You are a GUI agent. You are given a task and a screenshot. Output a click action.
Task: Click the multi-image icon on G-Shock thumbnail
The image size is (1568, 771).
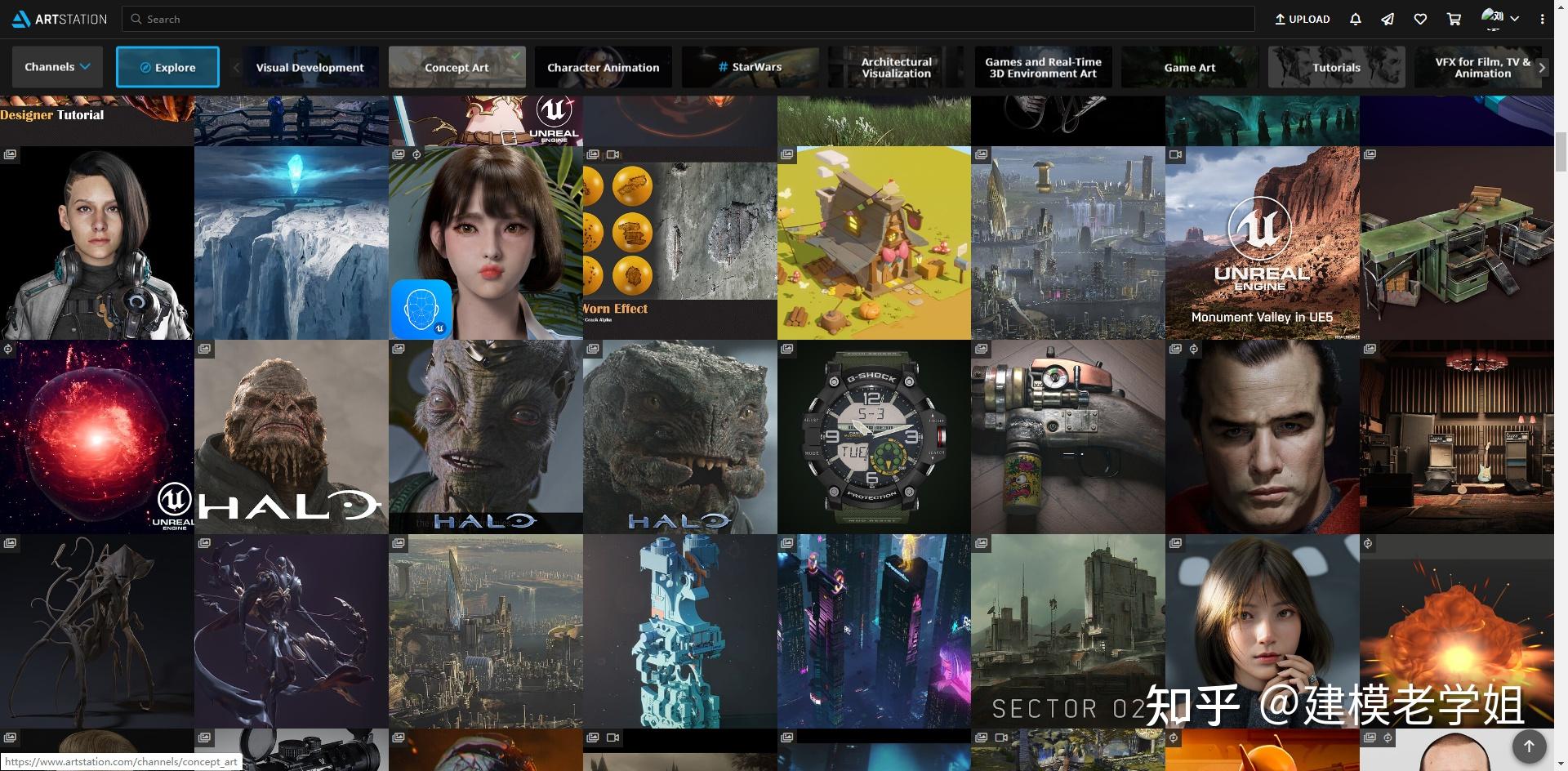(786, 349)
